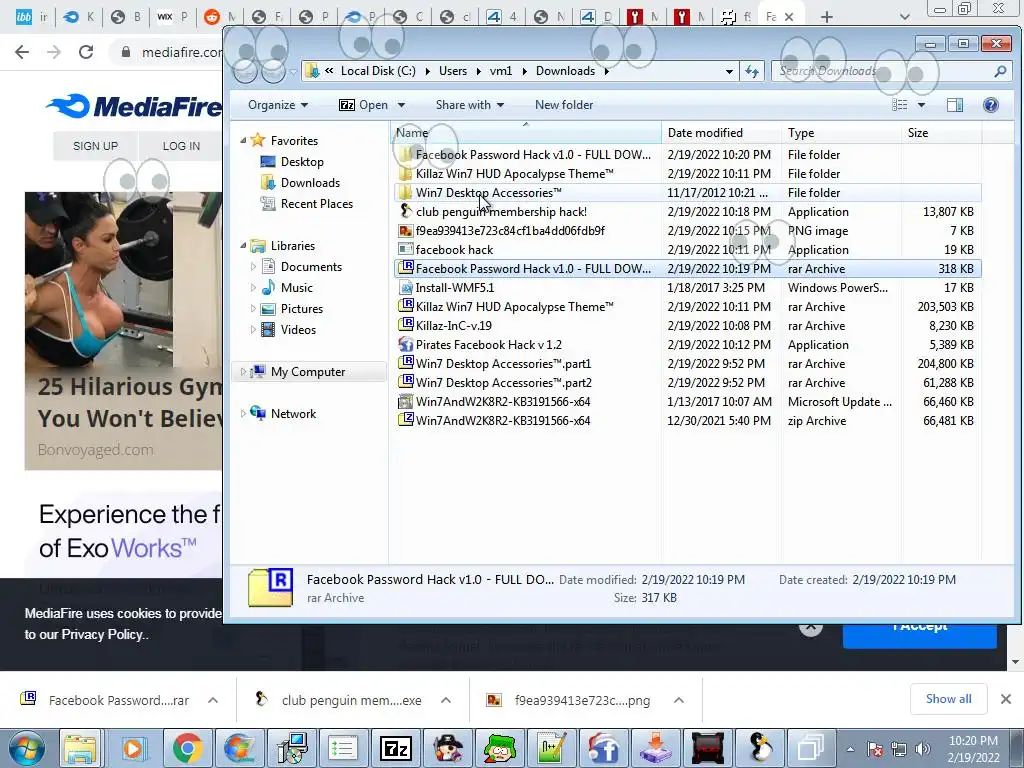
Task: Collapse the Favorites group
Action: coord(243,140)
